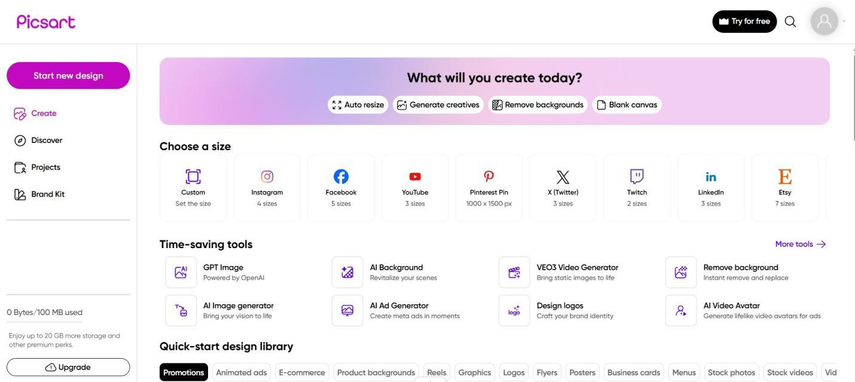
Task: Select the Animated ads tab
Action: [242, 373]
